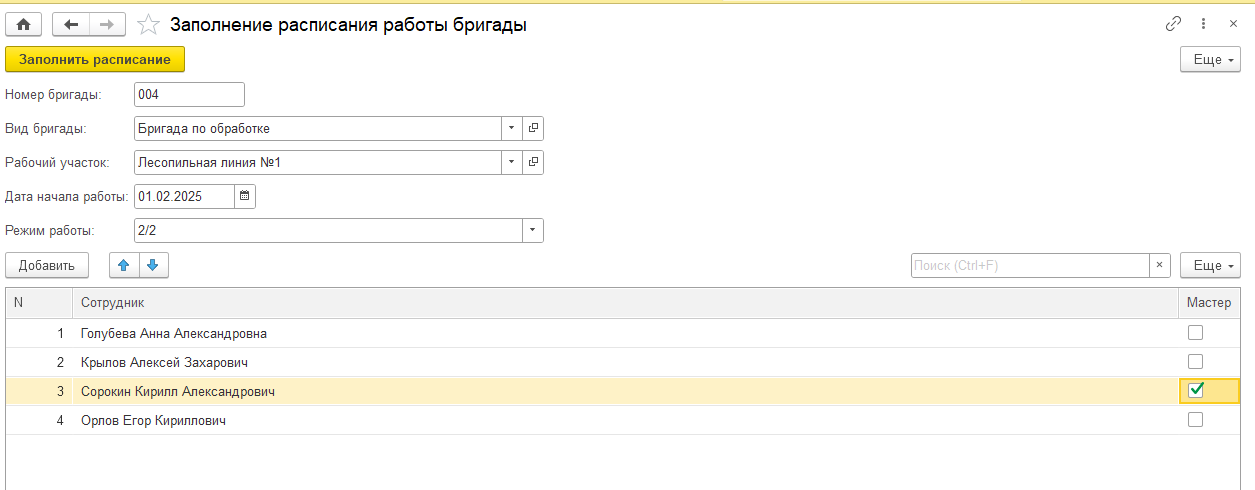This screenshot has width=1255, height=490.
Task: Copy link using the chain icon
Action: (x=1173, y=24)
